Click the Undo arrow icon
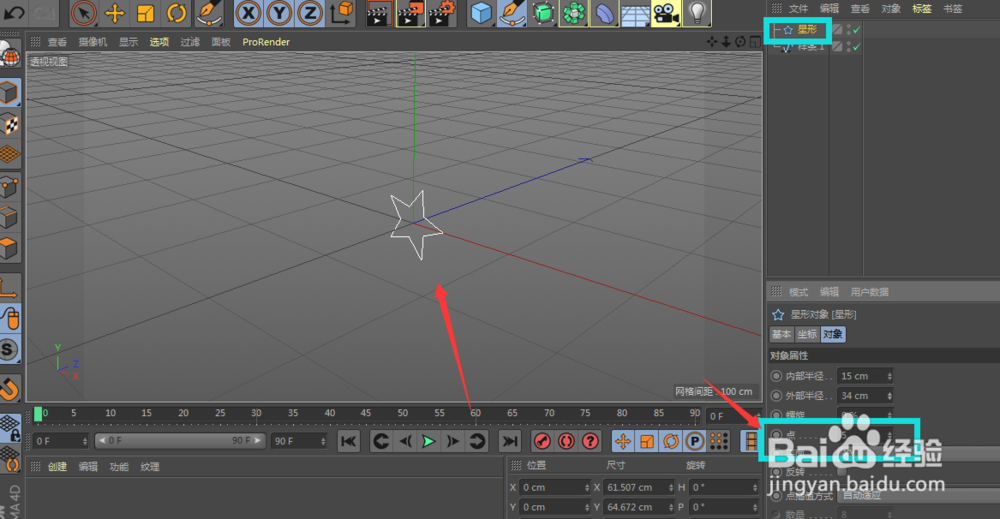 [x=15, y=12]
